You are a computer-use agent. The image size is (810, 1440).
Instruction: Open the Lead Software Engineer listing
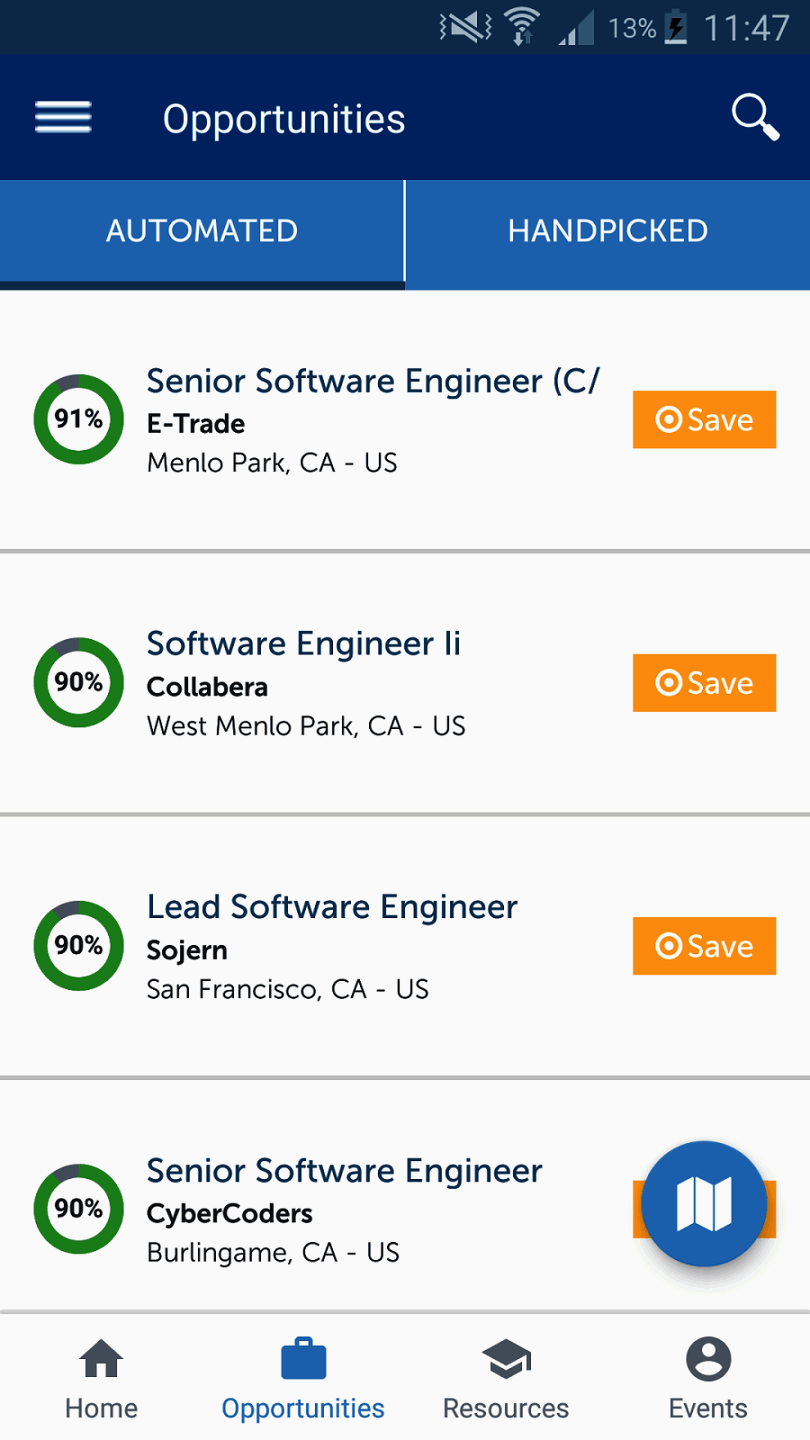pyautogui.click(x=332, y=907)
